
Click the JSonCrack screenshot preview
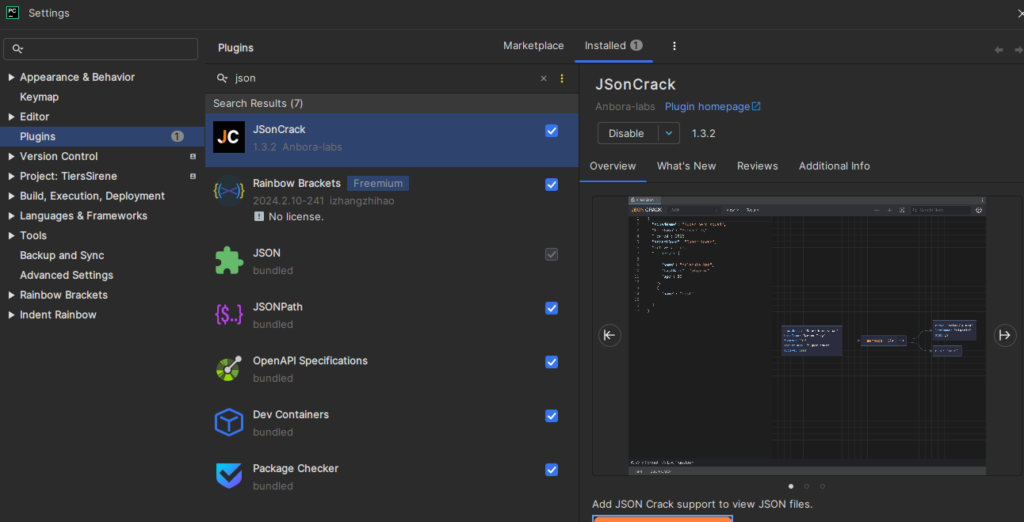tap(807, 335)
